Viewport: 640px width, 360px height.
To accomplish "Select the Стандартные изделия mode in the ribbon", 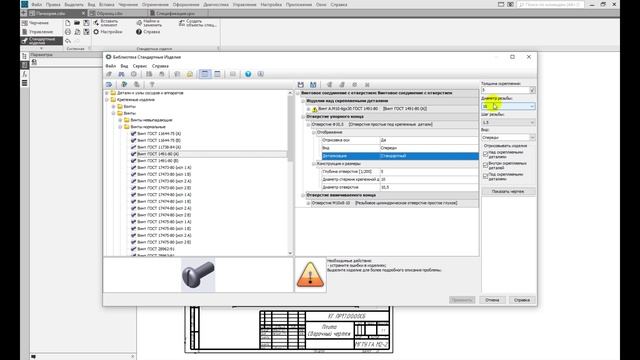I will 42,40.
